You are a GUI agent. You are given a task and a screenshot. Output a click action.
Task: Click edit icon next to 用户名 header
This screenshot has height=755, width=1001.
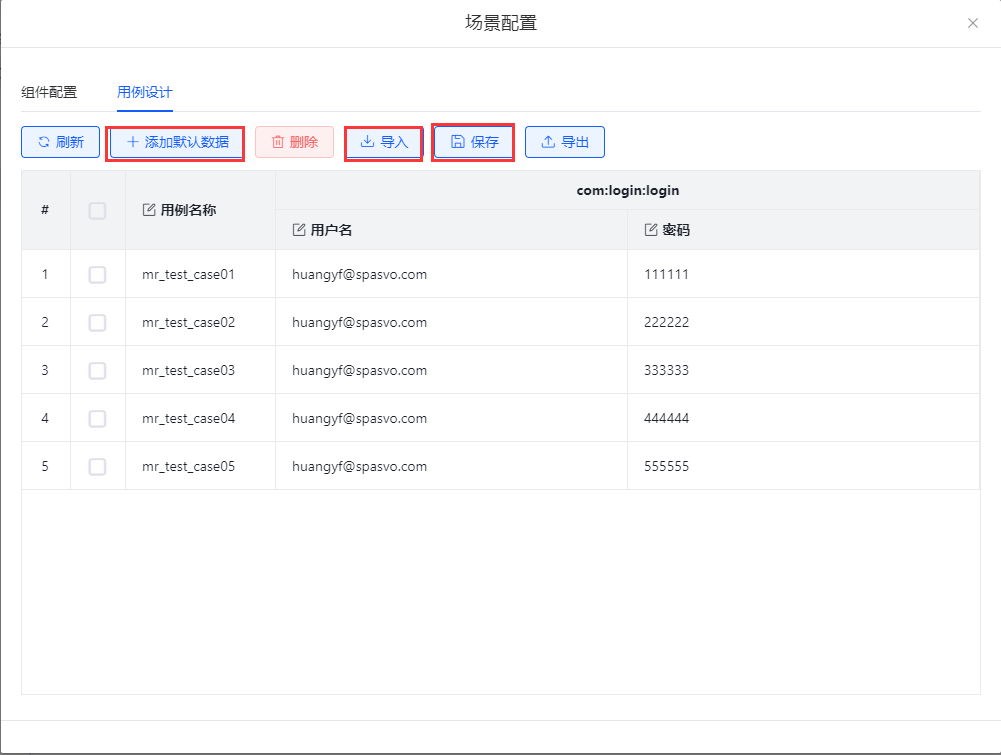299,230
